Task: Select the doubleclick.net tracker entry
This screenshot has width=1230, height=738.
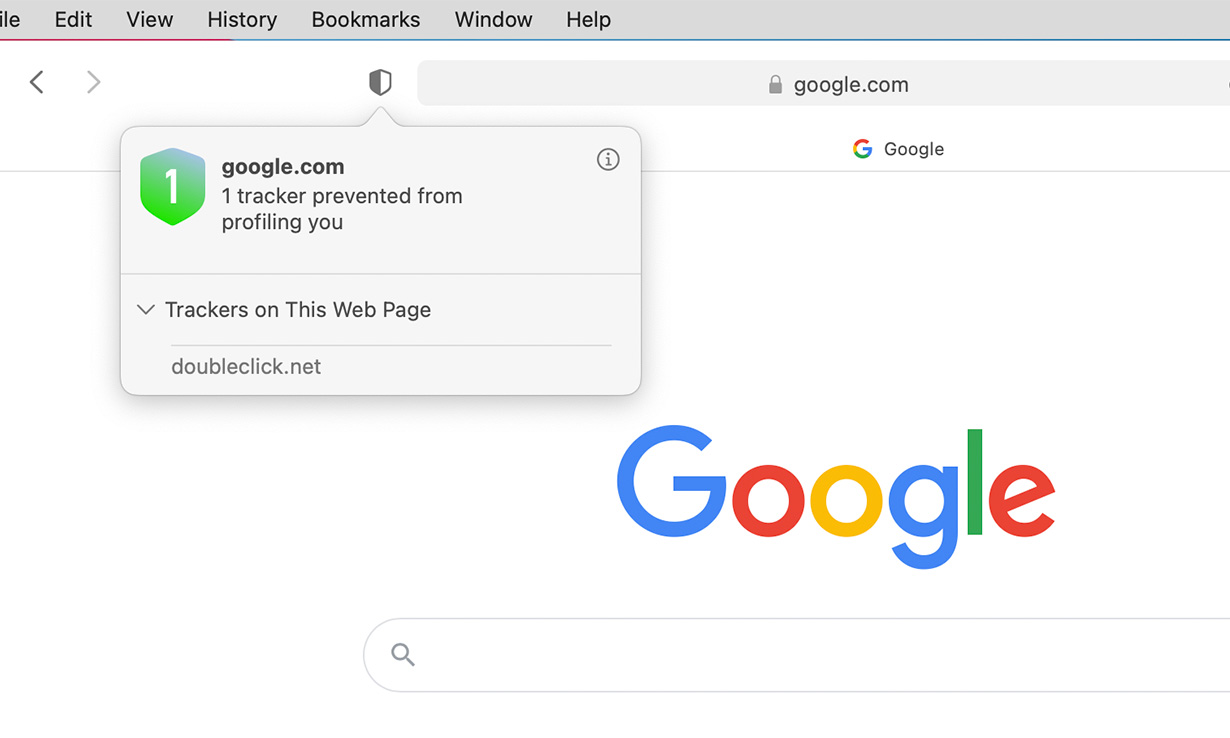Action: tap(246, 367)
